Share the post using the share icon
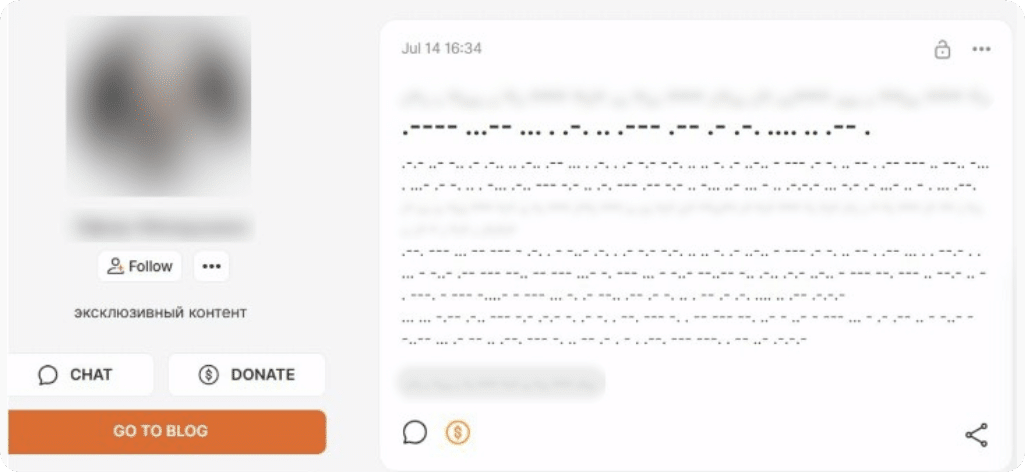 pos(976,435)
